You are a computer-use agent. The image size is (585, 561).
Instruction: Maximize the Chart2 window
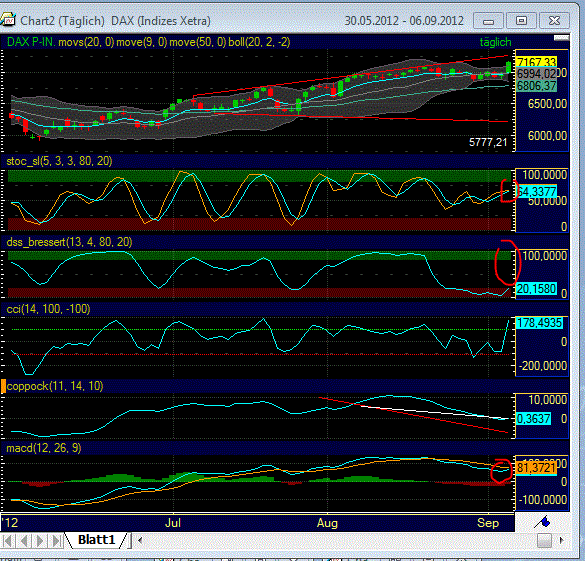pos(522,21)
